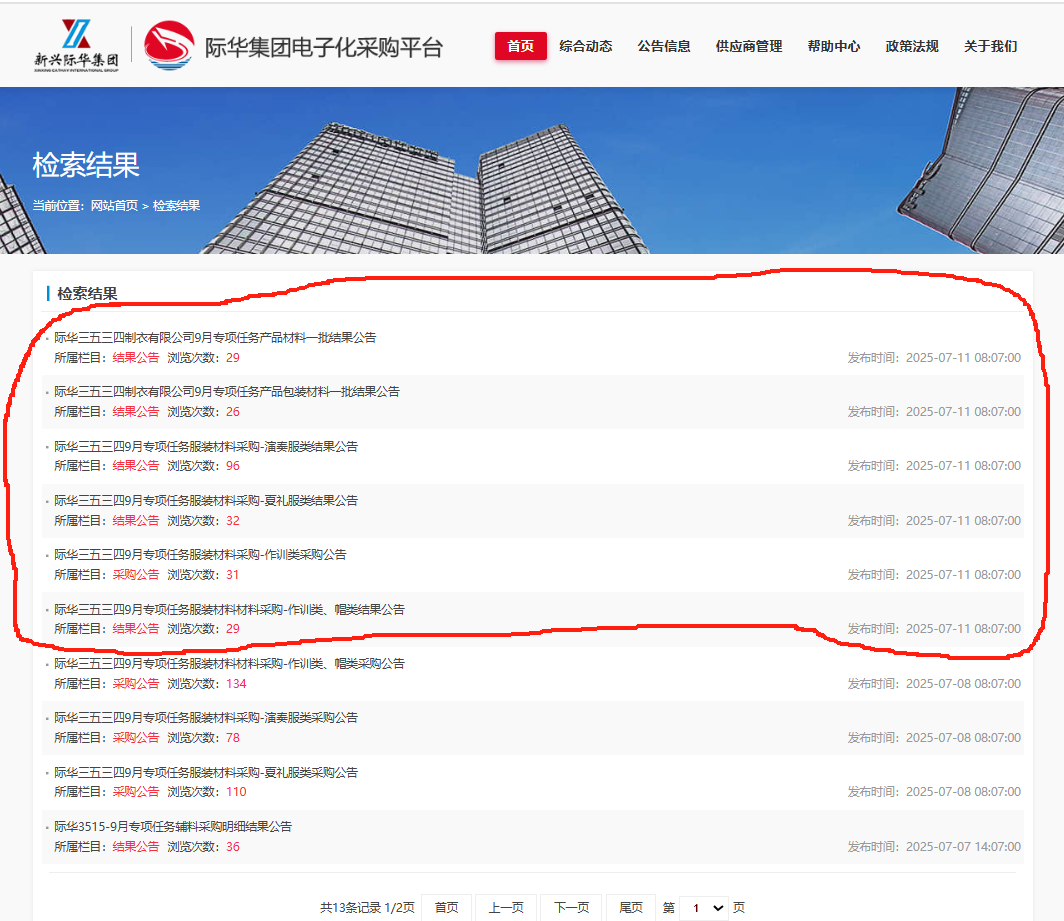
Task: Open 服装材料采购-作训类采购公告
Action: (200, 555)
